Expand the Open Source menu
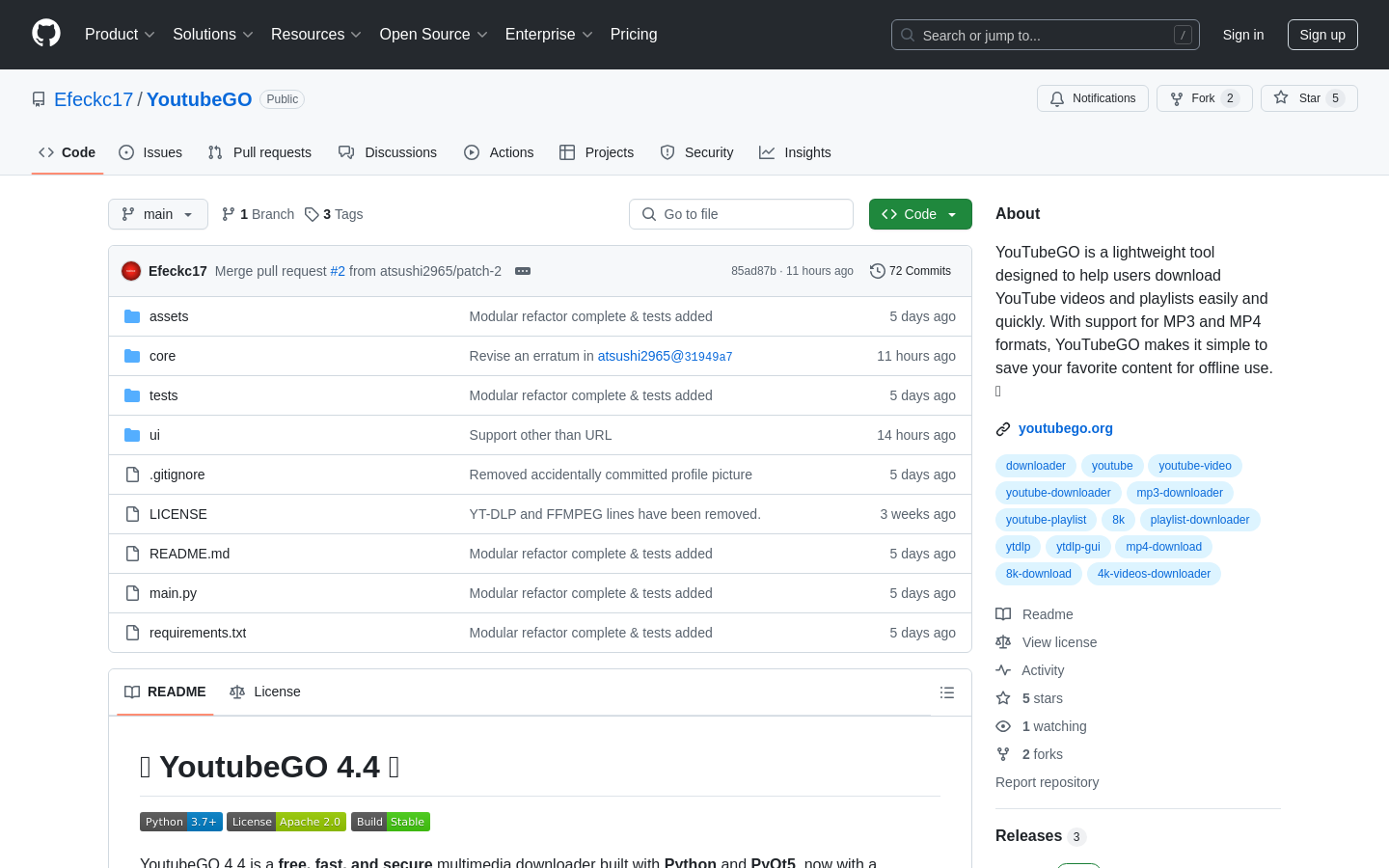The width and height of the screenshot is (1389, 868). [434, 35]
